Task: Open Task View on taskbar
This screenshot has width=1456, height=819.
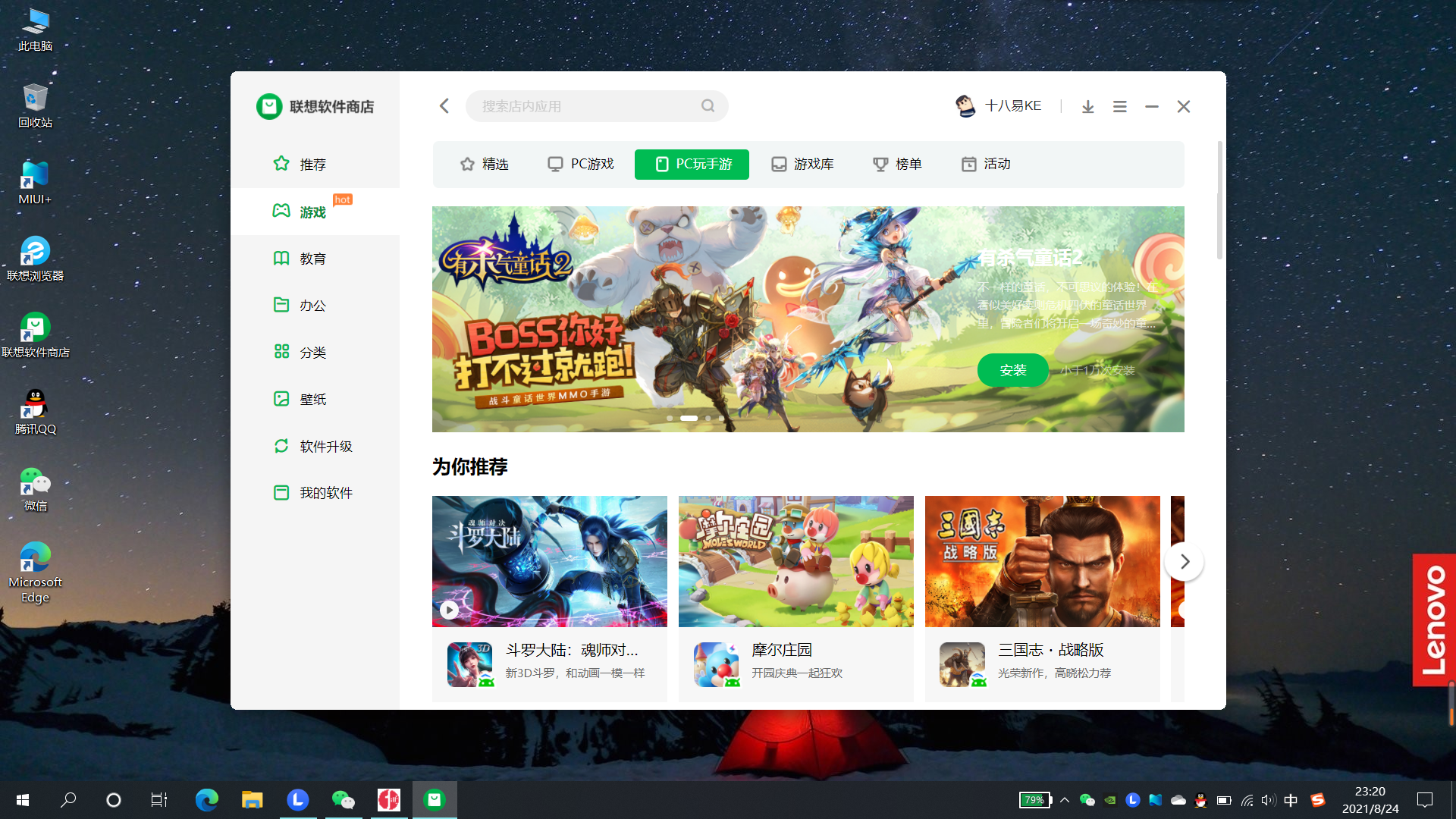Action: point(159,800)
